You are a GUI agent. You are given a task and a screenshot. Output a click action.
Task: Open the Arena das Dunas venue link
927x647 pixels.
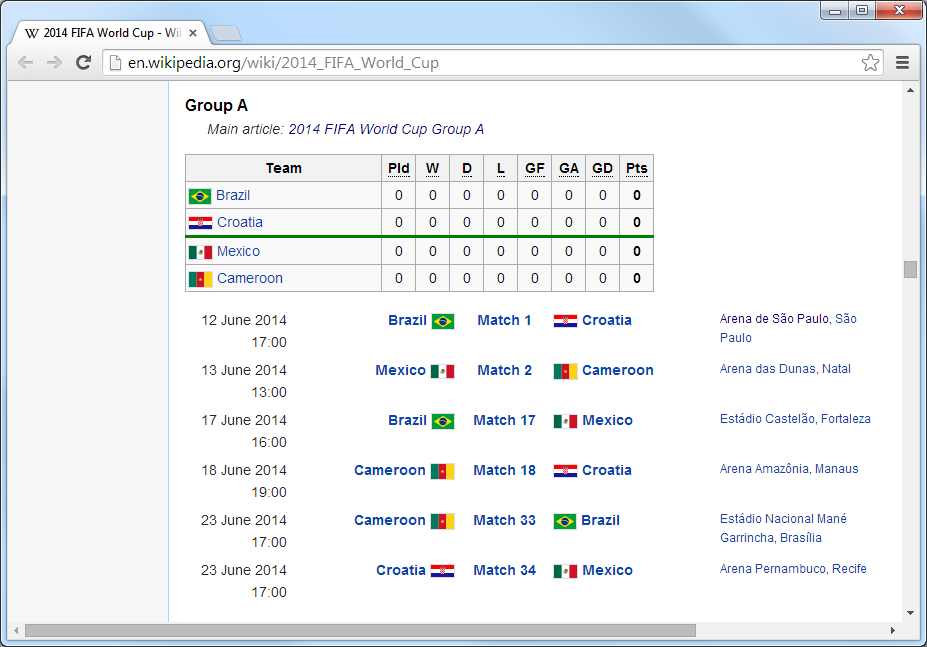point(767,369)
